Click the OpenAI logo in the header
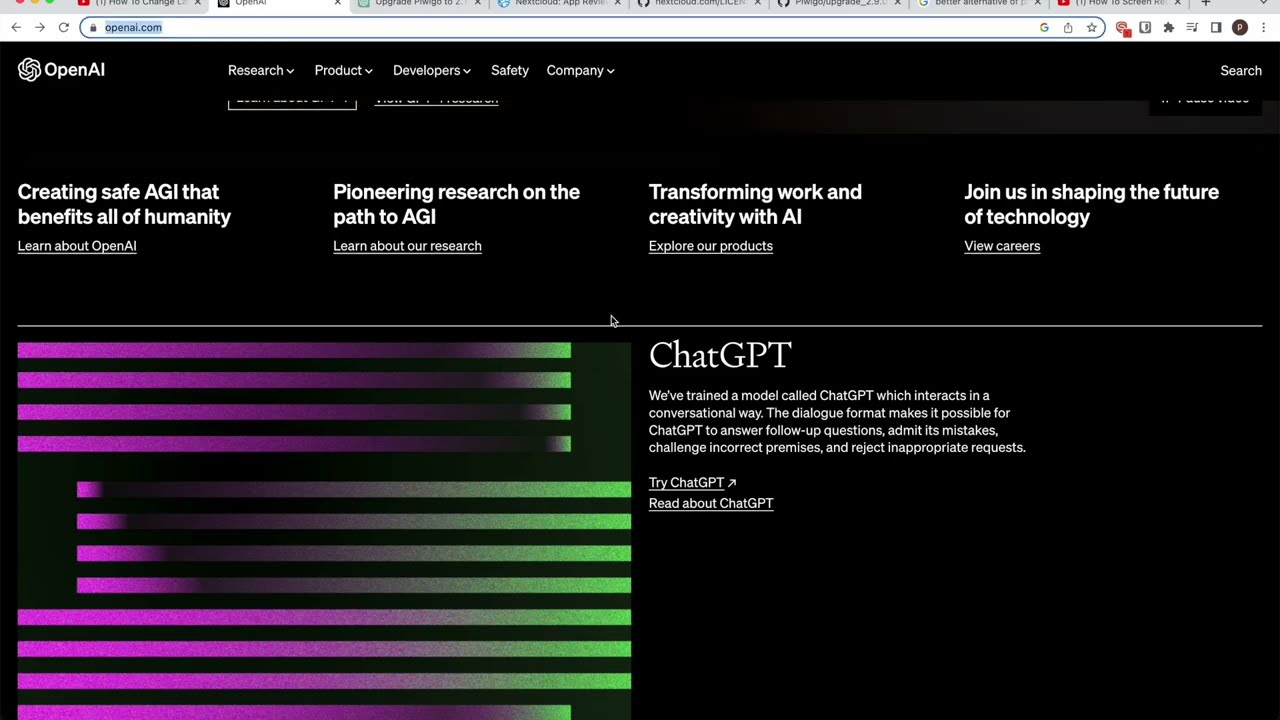1280x720 pixels. (x=61, y=70)
